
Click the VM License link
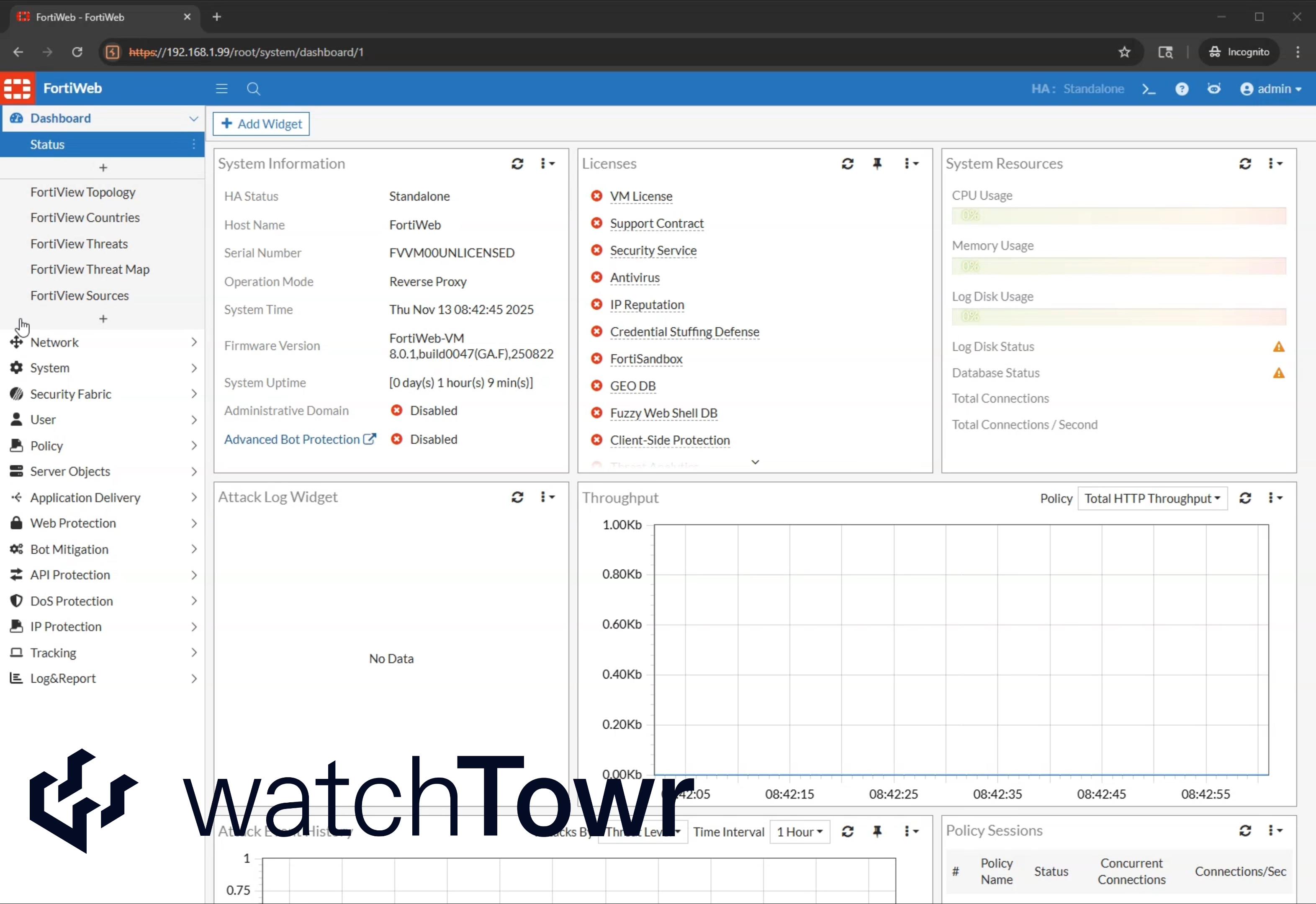pyautogui.click(x=641, y=196)
